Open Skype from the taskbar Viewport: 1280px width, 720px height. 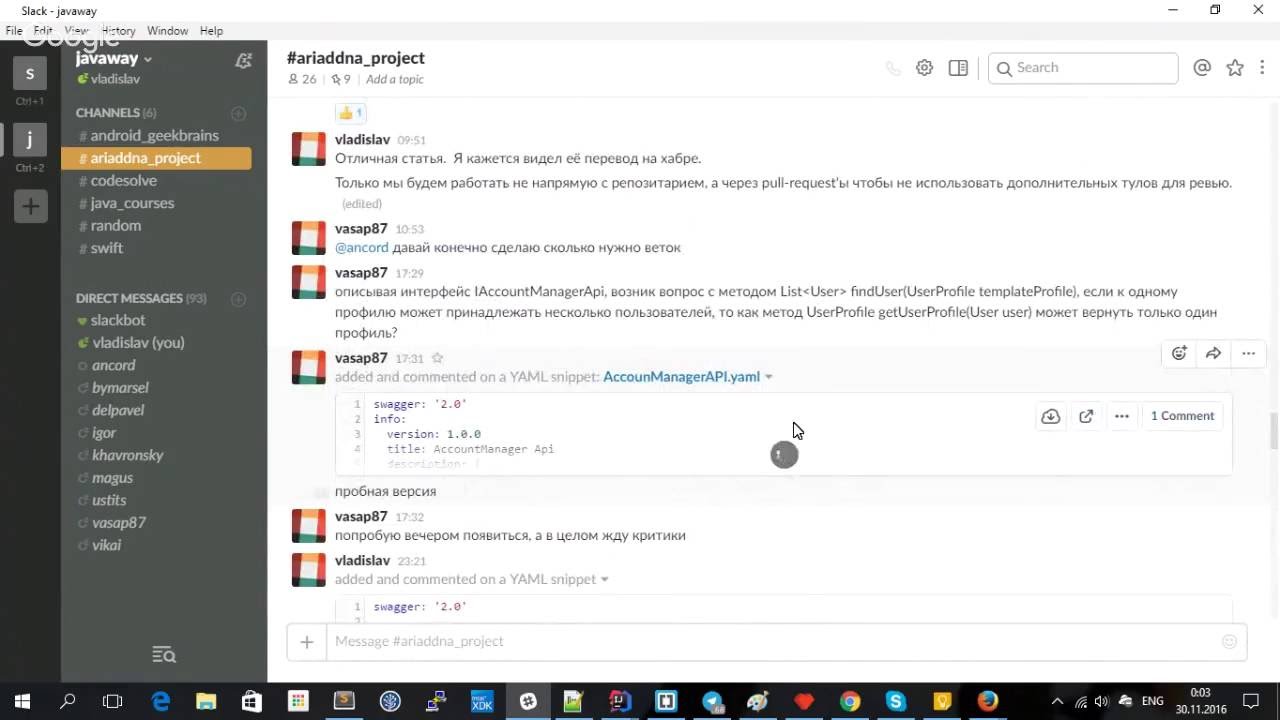tap(895, 701)
